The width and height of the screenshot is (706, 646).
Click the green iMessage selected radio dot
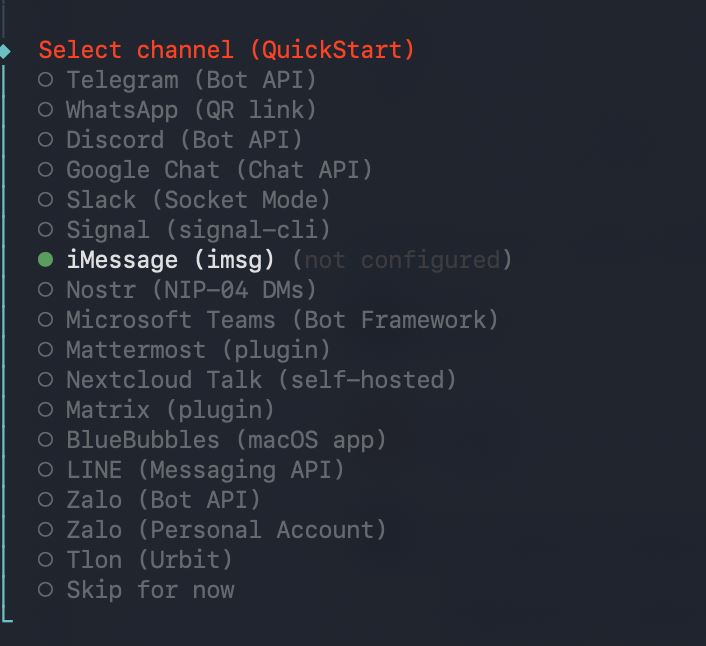(46, 260)
